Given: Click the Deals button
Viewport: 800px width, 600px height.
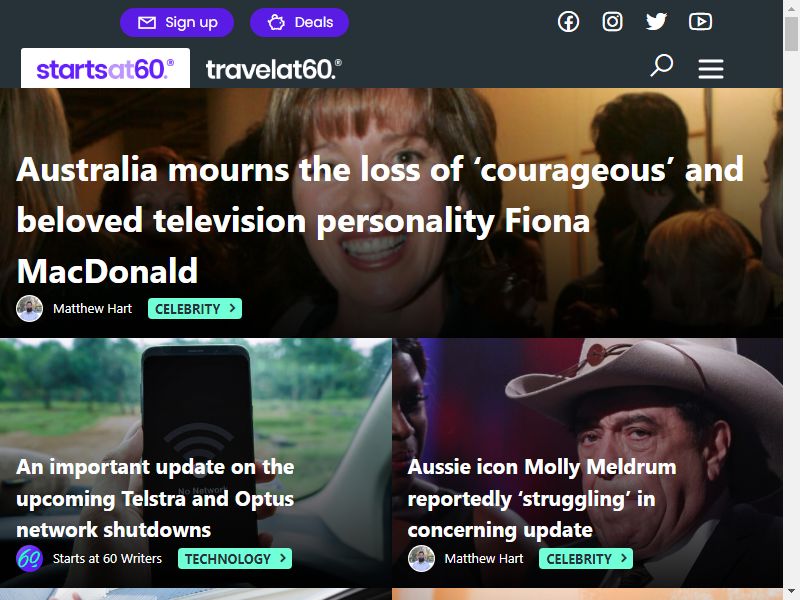Looking at the screenshot, I should coord(299,22).
